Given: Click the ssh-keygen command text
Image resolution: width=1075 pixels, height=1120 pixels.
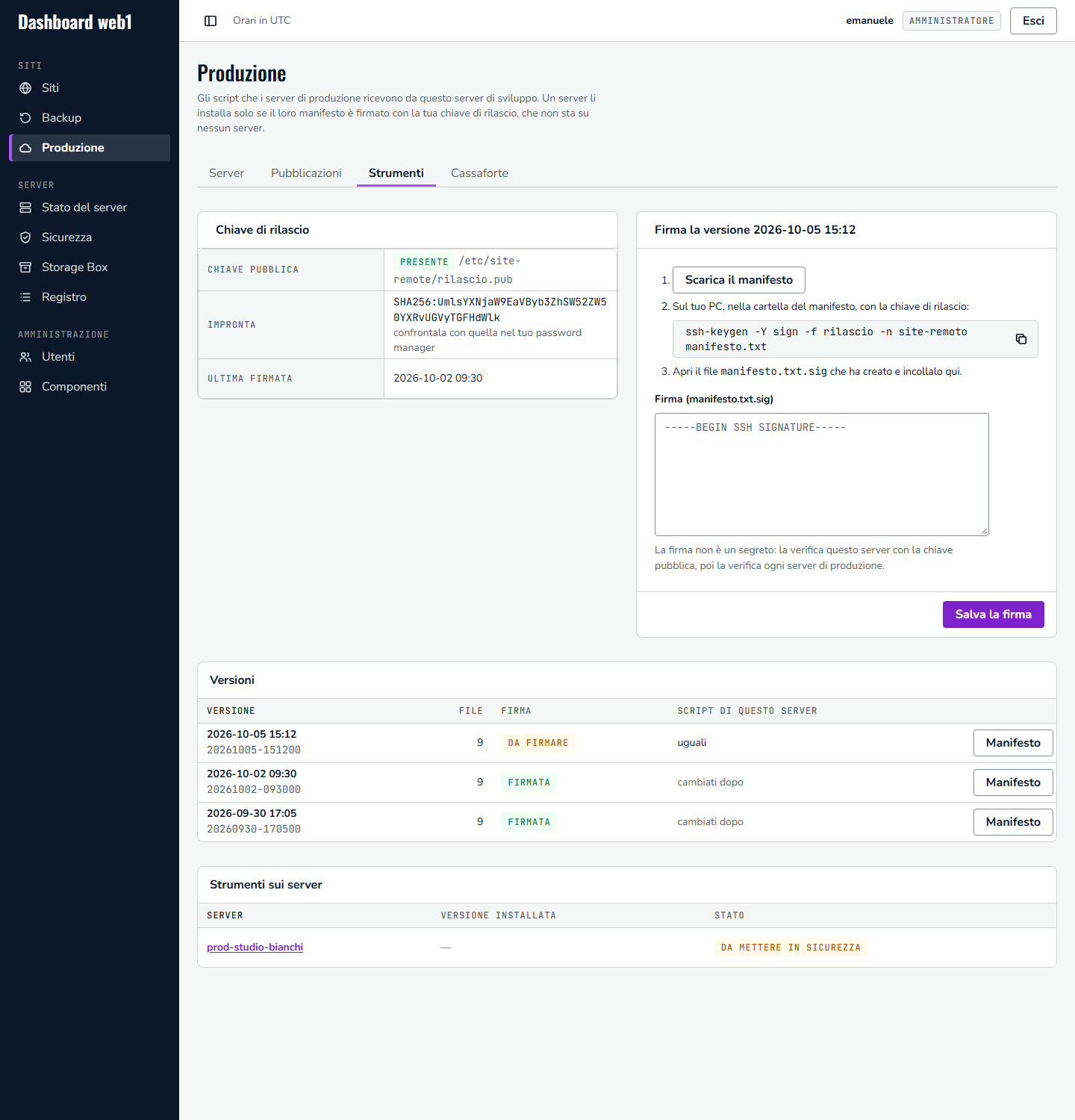Looking at the screenshot, I should (x=826, y=339).
